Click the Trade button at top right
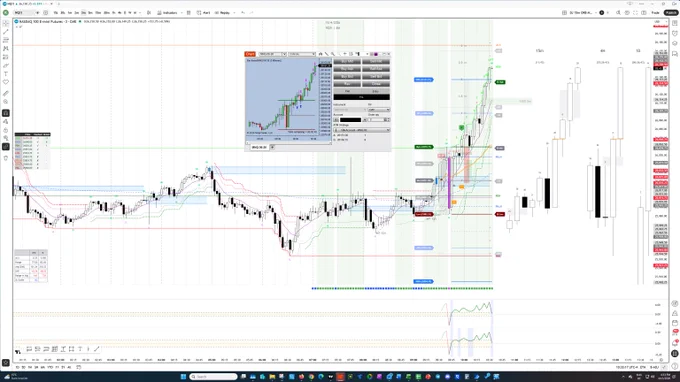The width and height of the screenshot is (680, 382). pos(655,13)
